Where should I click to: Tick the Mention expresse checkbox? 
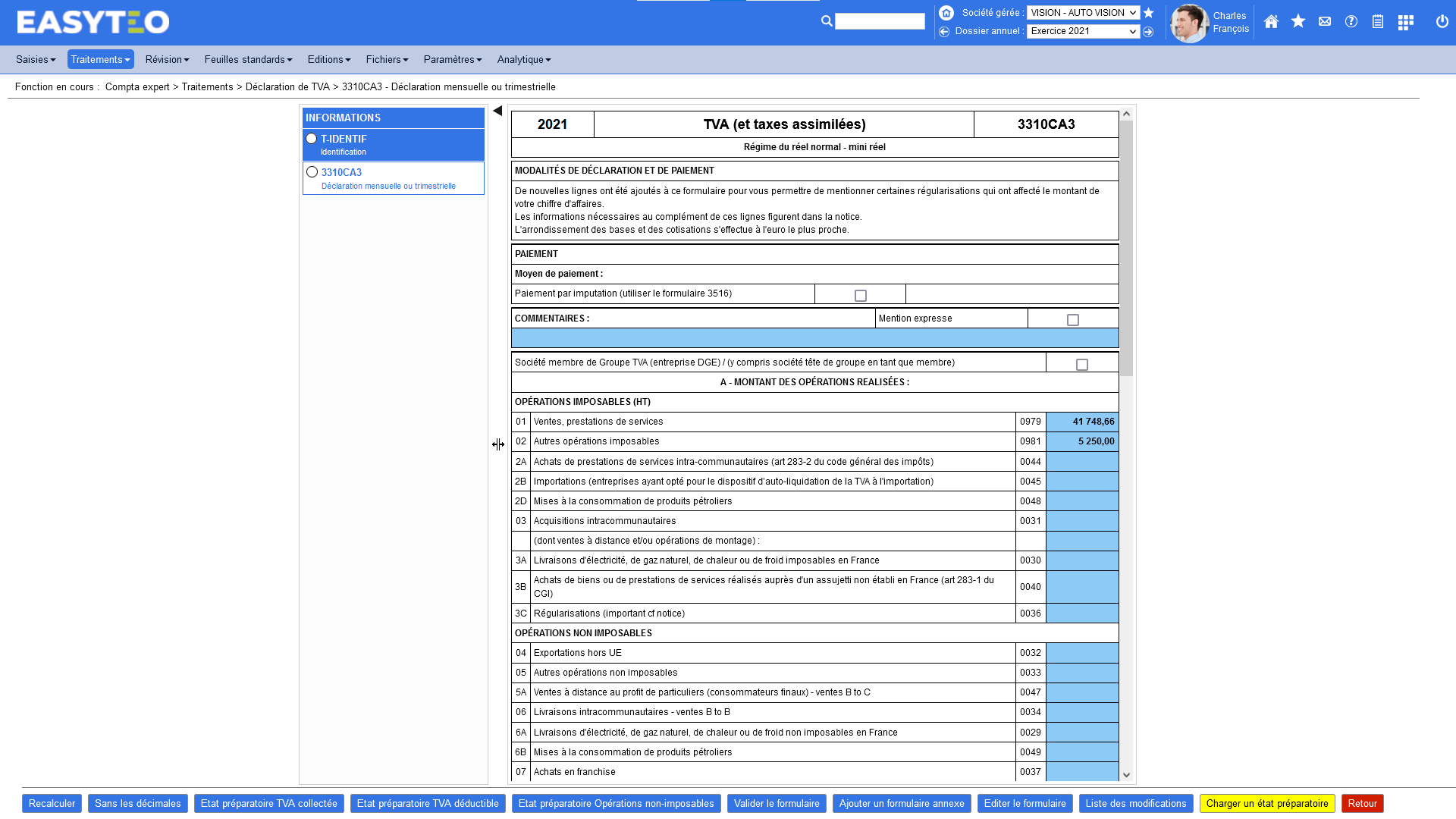pos(1072,320)
